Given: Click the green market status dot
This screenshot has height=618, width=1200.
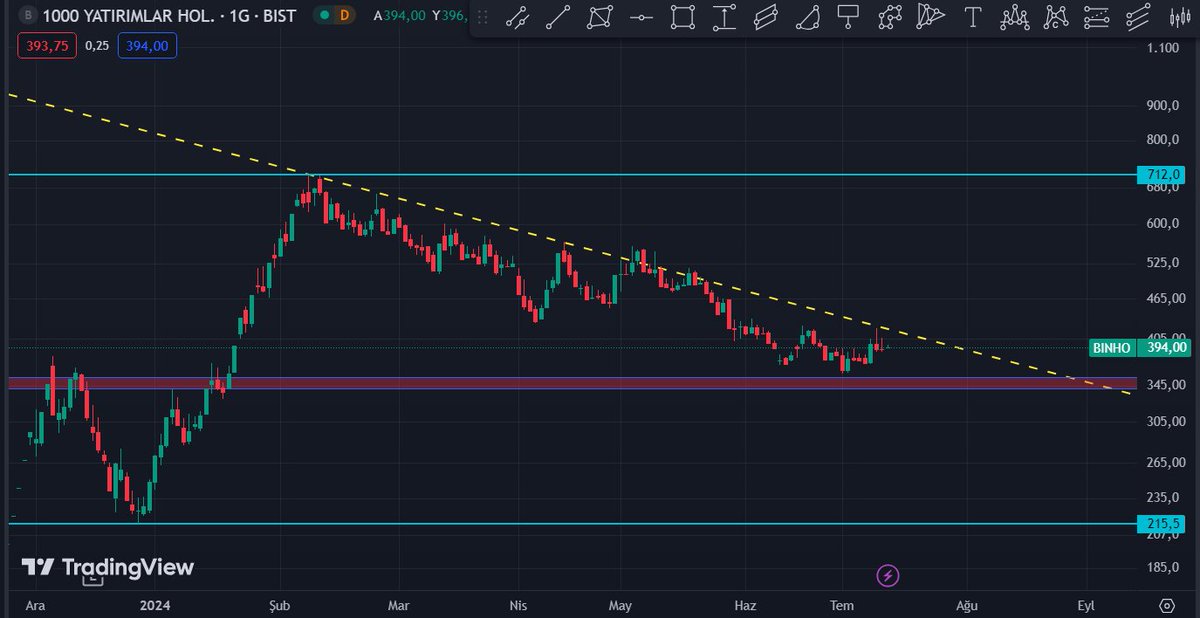Looking at the screenshot, I should pos(325,15).
